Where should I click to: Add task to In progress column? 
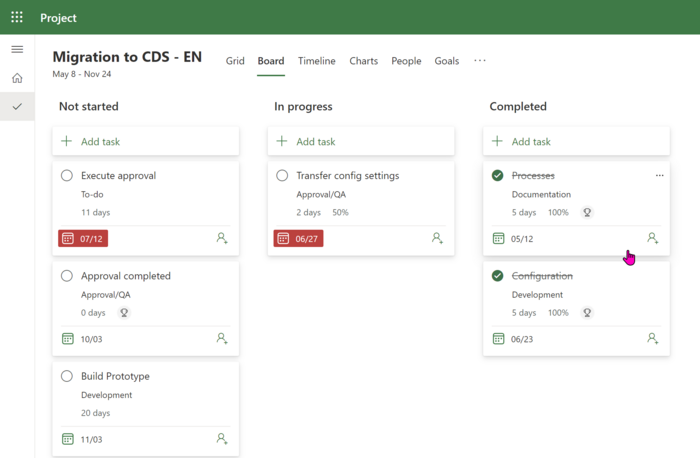click(361, 142)
